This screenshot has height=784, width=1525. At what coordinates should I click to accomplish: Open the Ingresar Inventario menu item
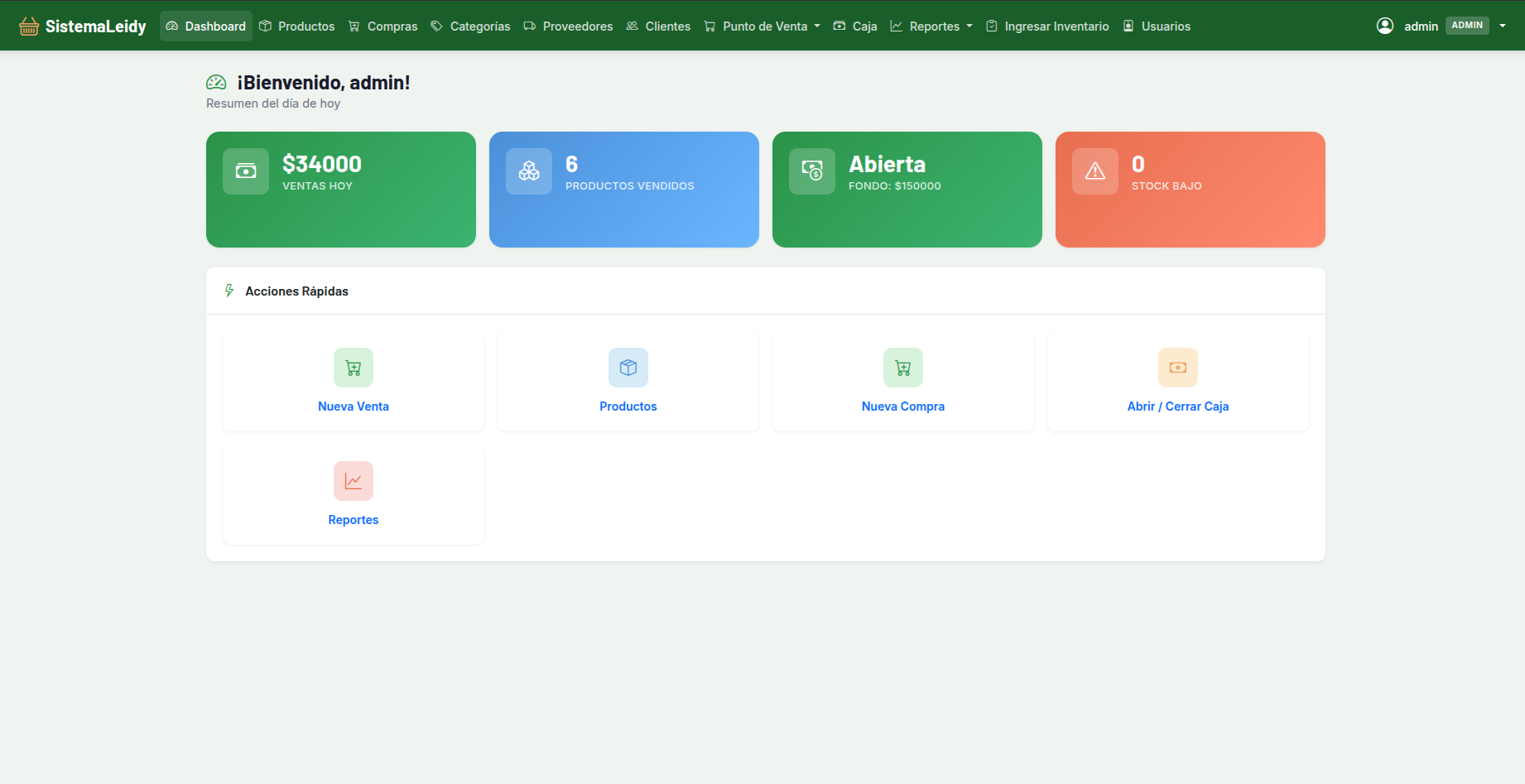click(x=1047, y=26)
